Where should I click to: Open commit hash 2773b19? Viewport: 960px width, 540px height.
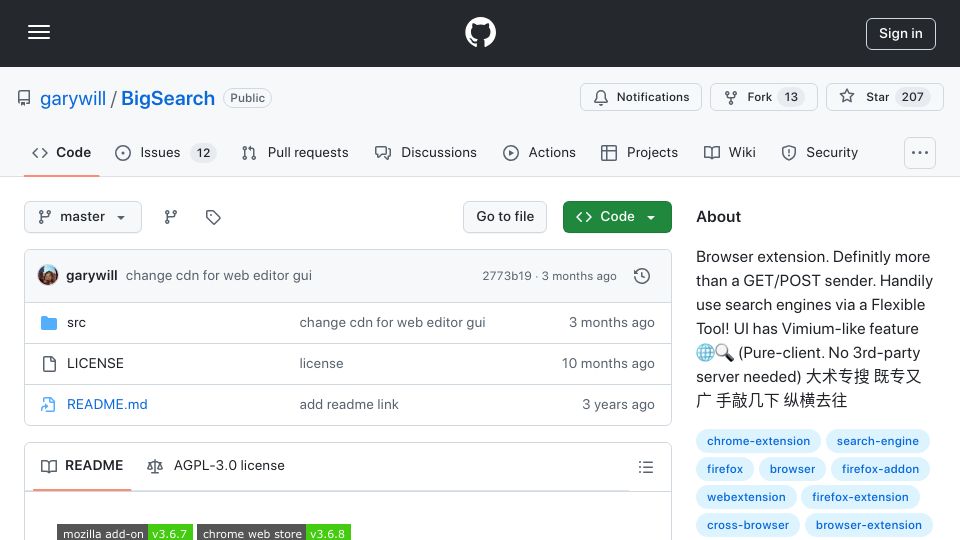pyautogui.click(x=507, y=276)
